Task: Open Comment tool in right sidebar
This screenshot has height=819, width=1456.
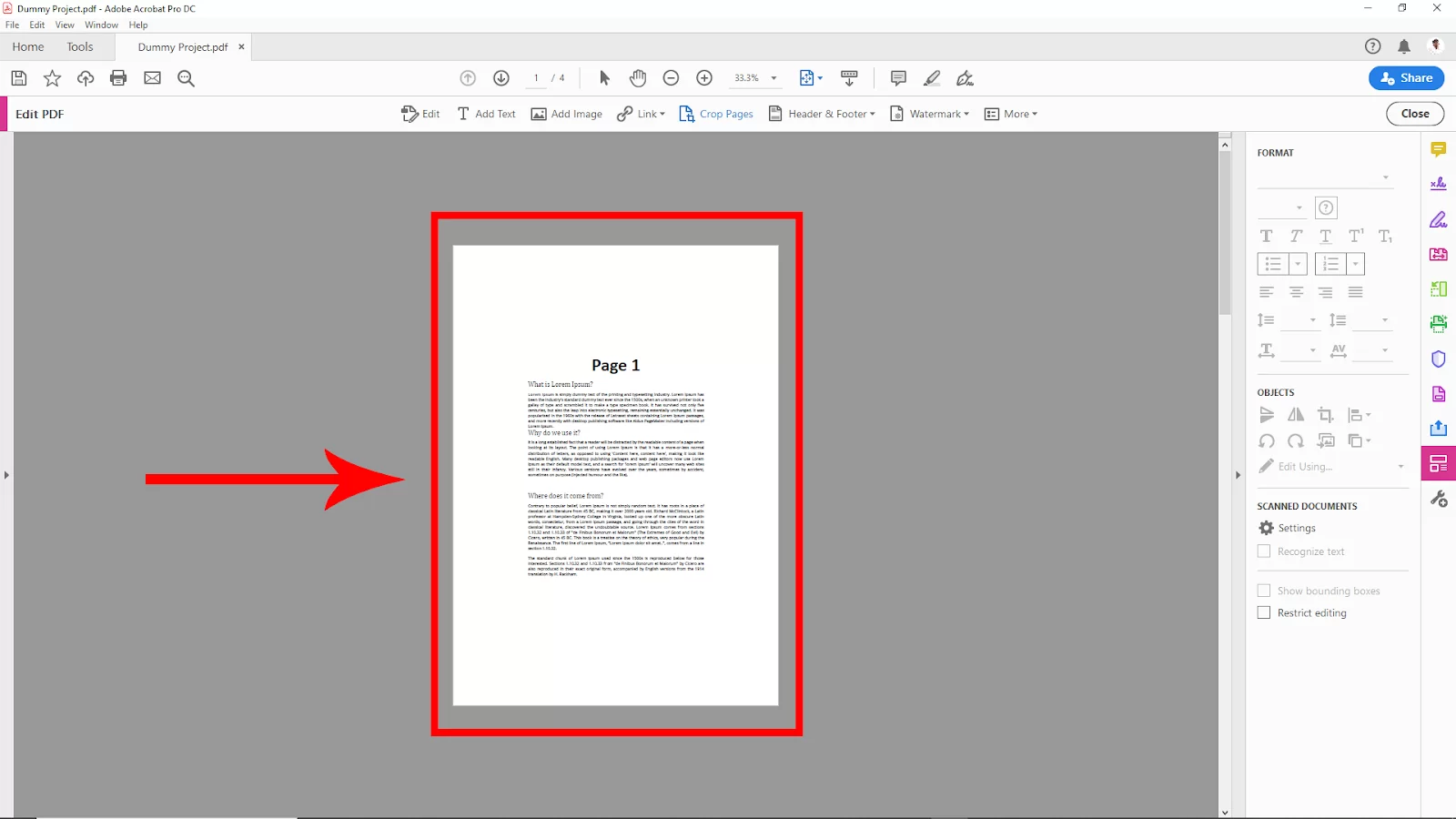Action: pos(1439,149)
